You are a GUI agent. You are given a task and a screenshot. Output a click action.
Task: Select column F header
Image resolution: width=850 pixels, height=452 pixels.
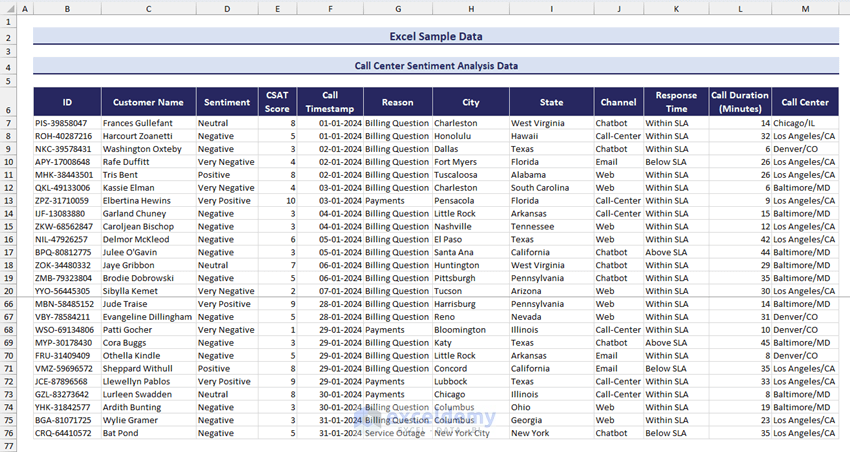(x=330, y=9)
